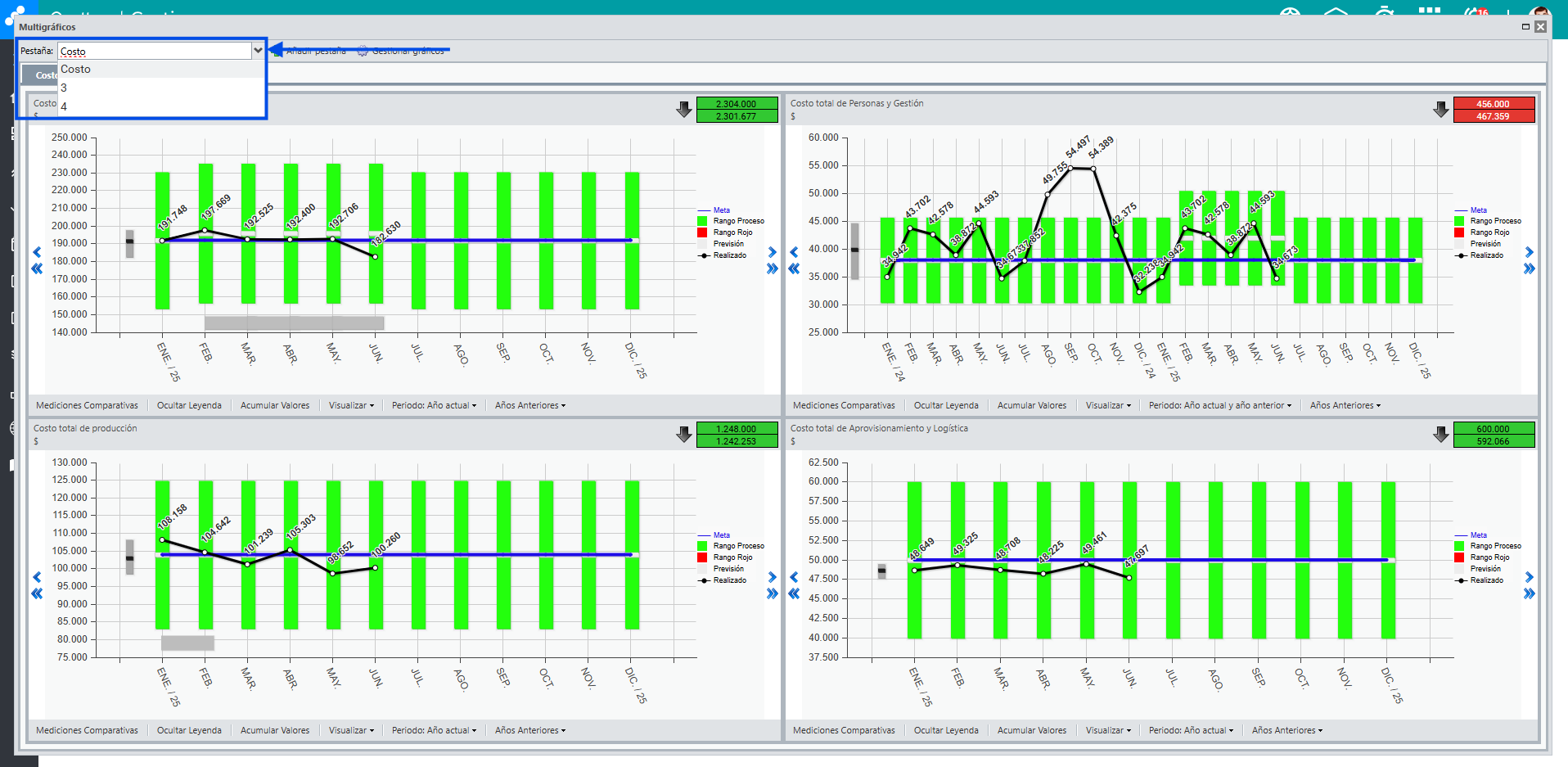Click the down arrow icon in Personas y Gestión header
Viewport: 1568px width, 767px height.
1440,110
